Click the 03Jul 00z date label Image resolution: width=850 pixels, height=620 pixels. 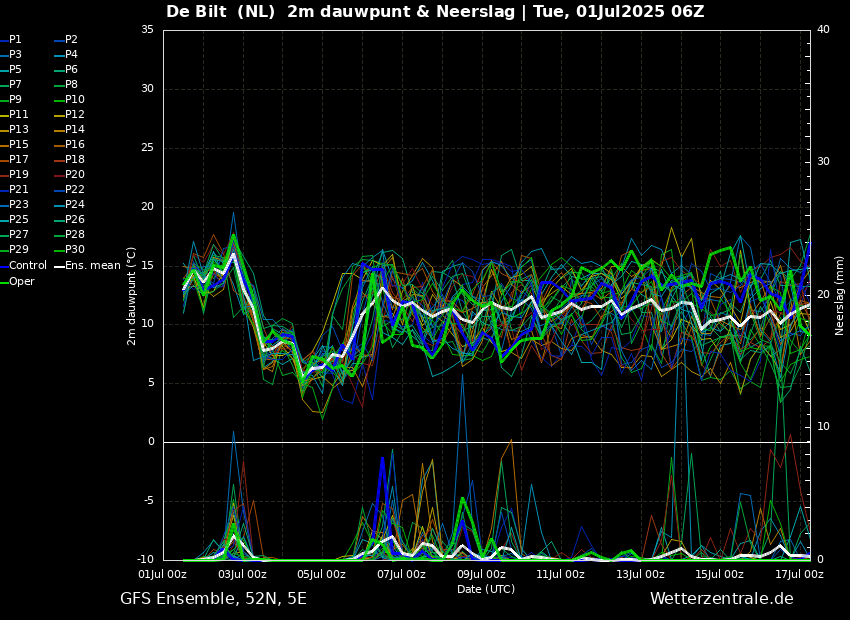pos(242,574)
